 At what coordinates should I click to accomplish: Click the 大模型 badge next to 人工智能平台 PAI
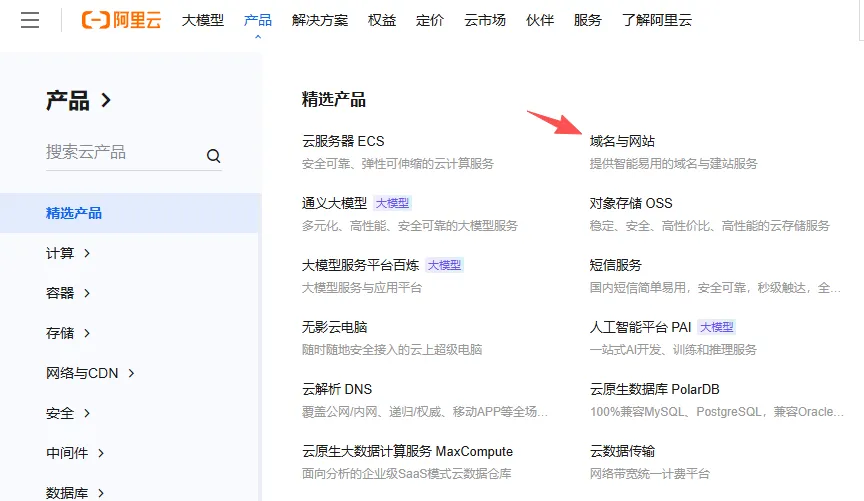716,327
